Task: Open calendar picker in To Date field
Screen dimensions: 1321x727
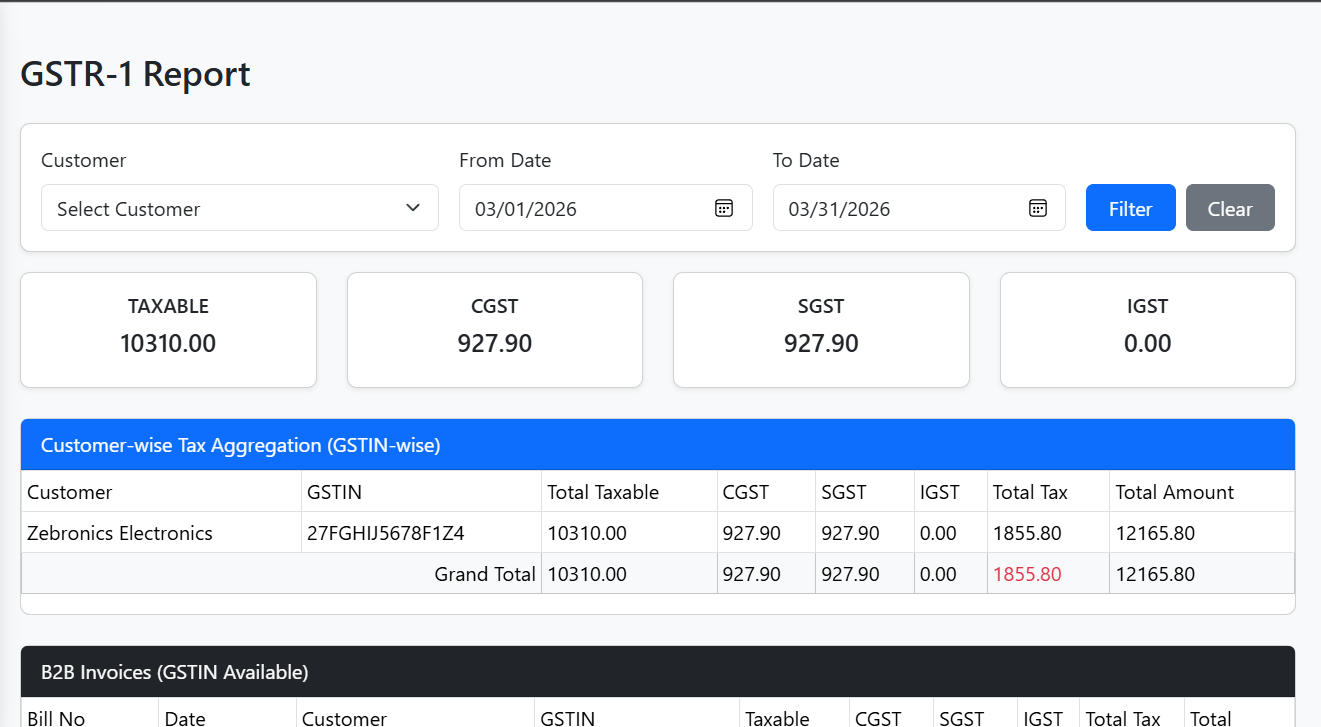Action: pyautogui.click(x=1038, y=208)
